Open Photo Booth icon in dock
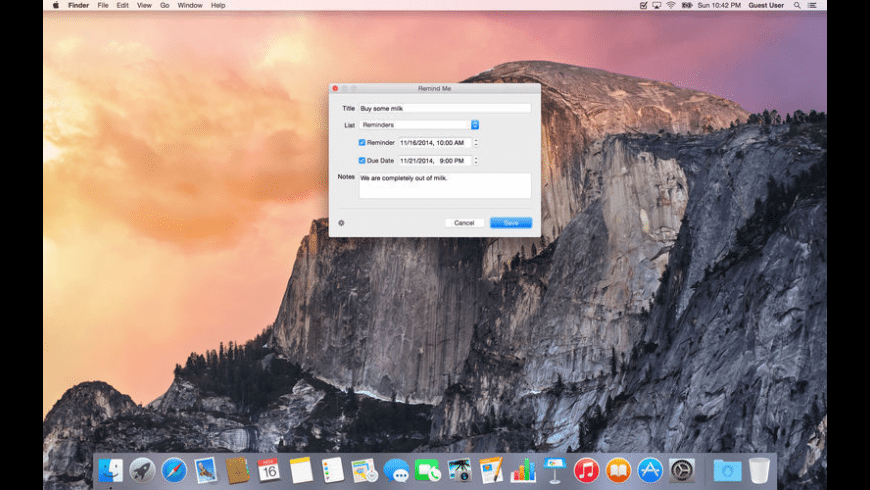Viewport: 870px width, 490px height. pyautogui.click(x=459, y=471)
